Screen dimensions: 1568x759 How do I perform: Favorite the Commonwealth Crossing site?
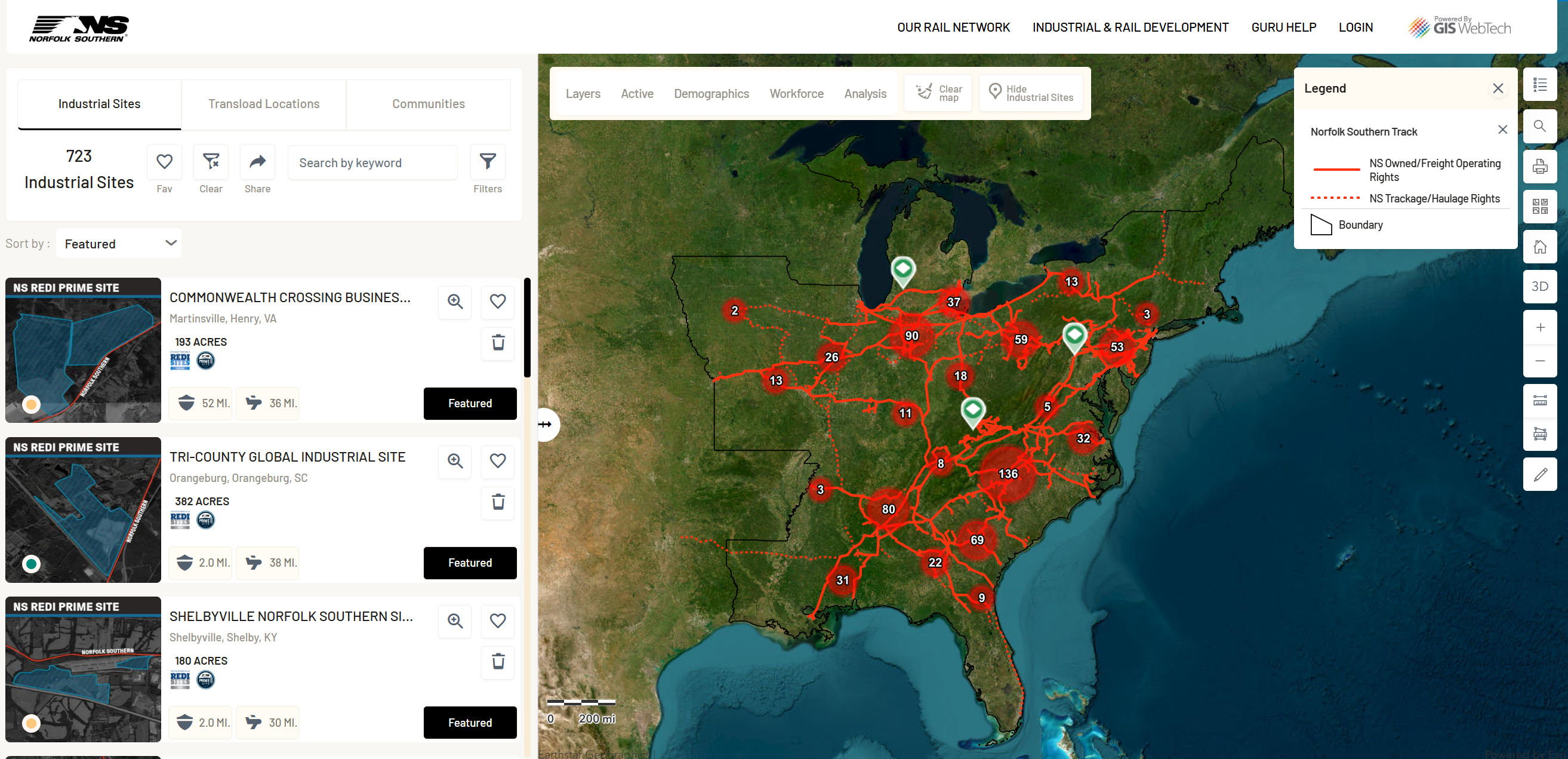click(x=497, y=302)
